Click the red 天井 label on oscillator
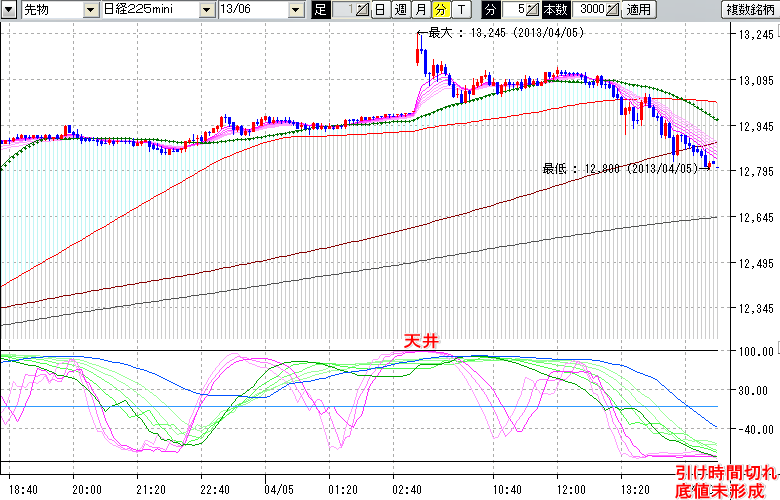 pos(421,341)
